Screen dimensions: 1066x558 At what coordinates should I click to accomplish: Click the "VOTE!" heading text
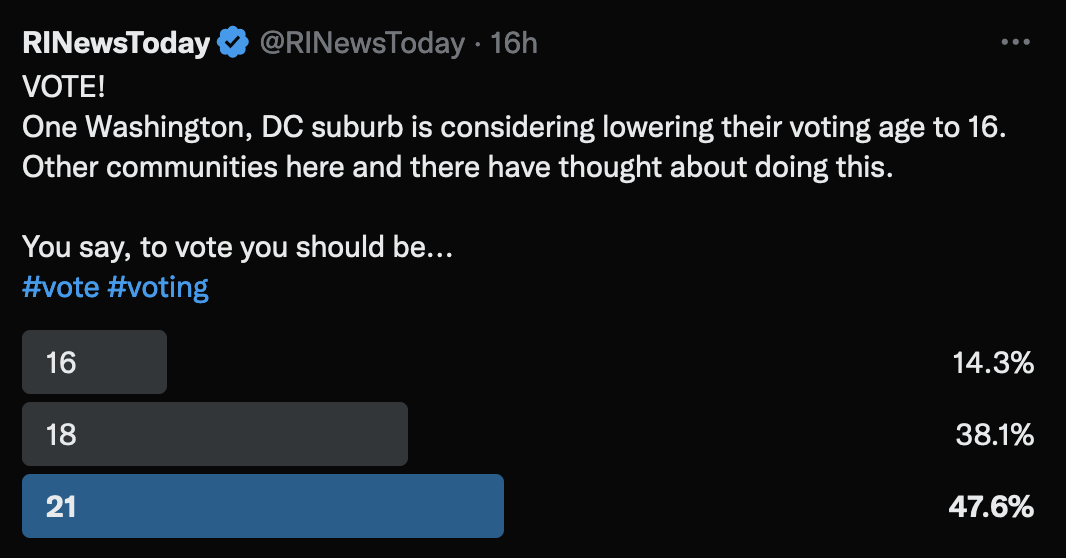point(64,87)
